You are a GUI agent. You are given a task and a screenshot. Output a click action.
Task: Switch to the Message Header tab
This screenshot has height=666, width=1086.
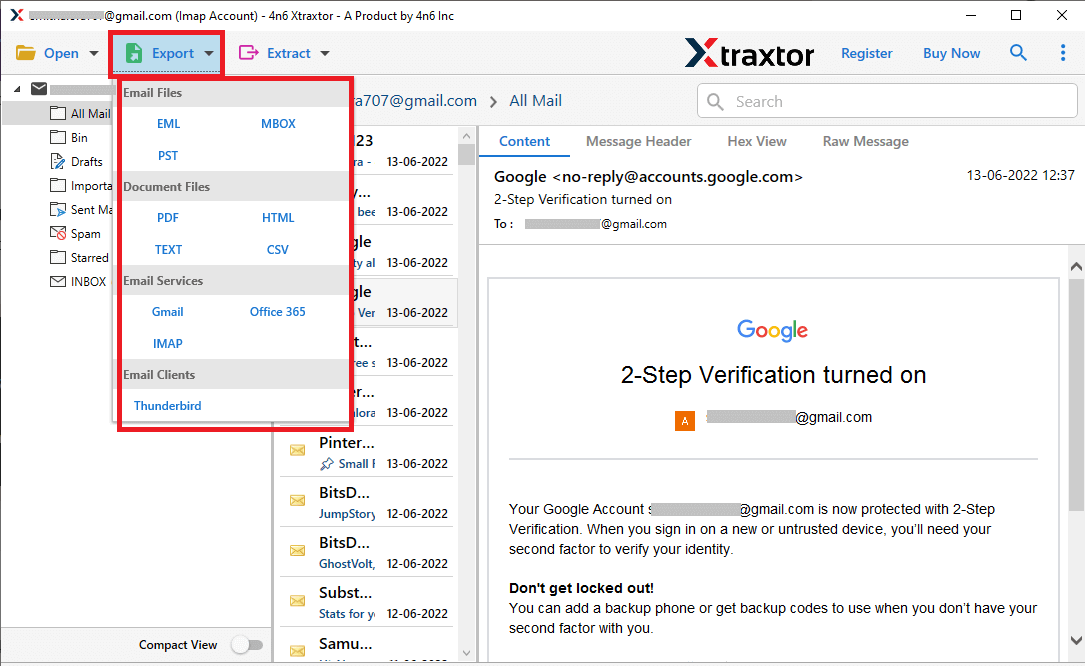638,141
